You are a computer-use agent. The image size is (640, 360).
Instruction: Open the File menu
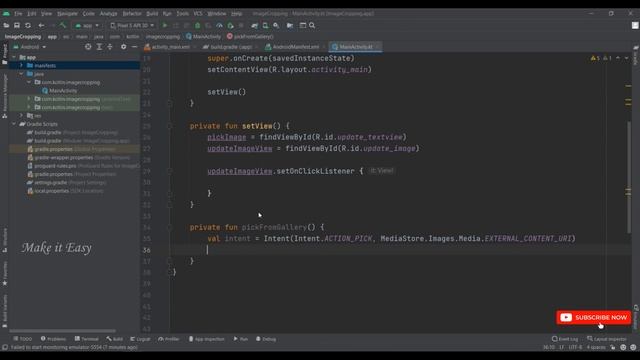[18, 13]
